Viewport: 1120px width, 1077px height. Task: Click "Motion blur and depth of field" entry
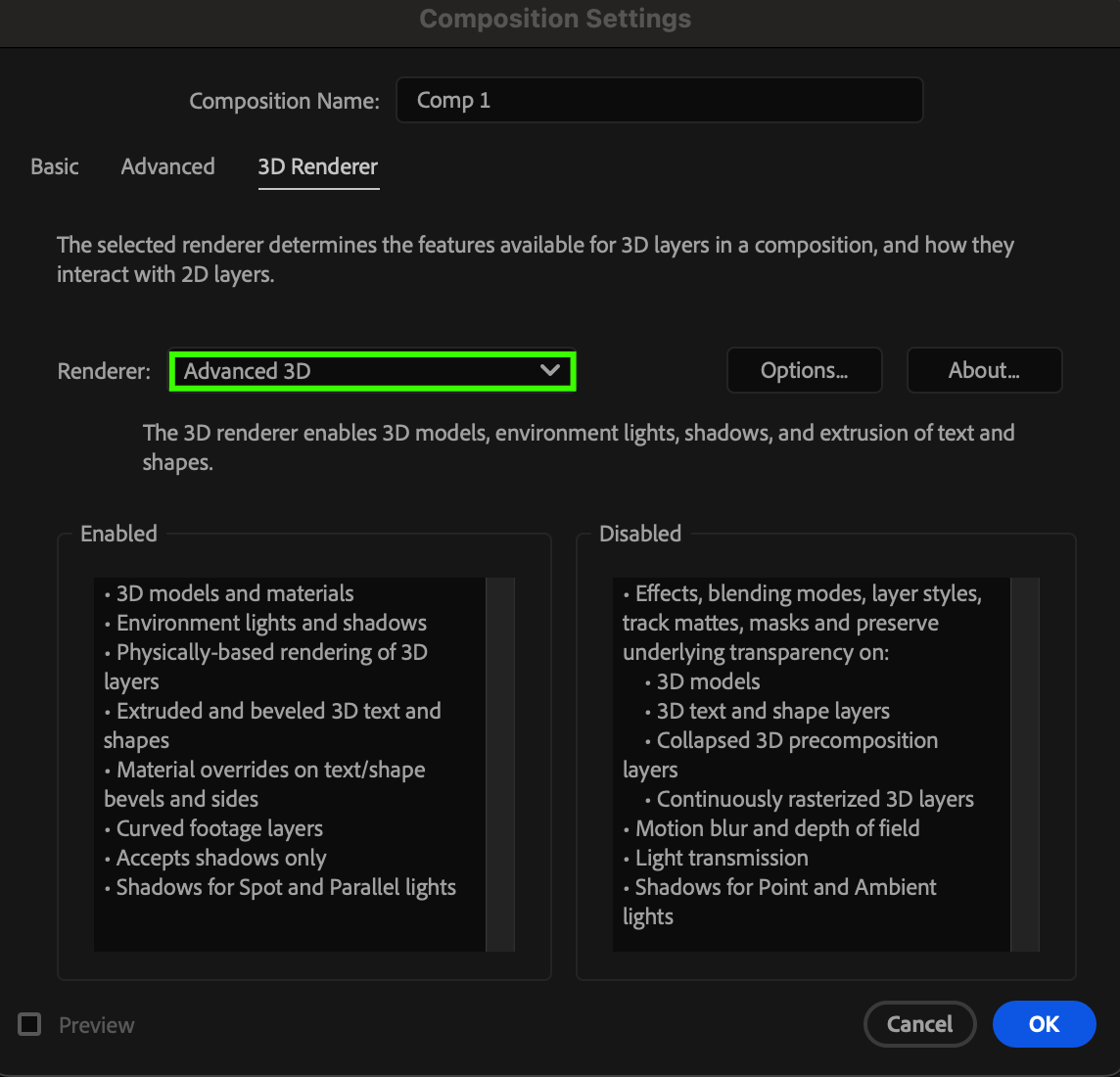pyautogui.click(x=777, y=828)
